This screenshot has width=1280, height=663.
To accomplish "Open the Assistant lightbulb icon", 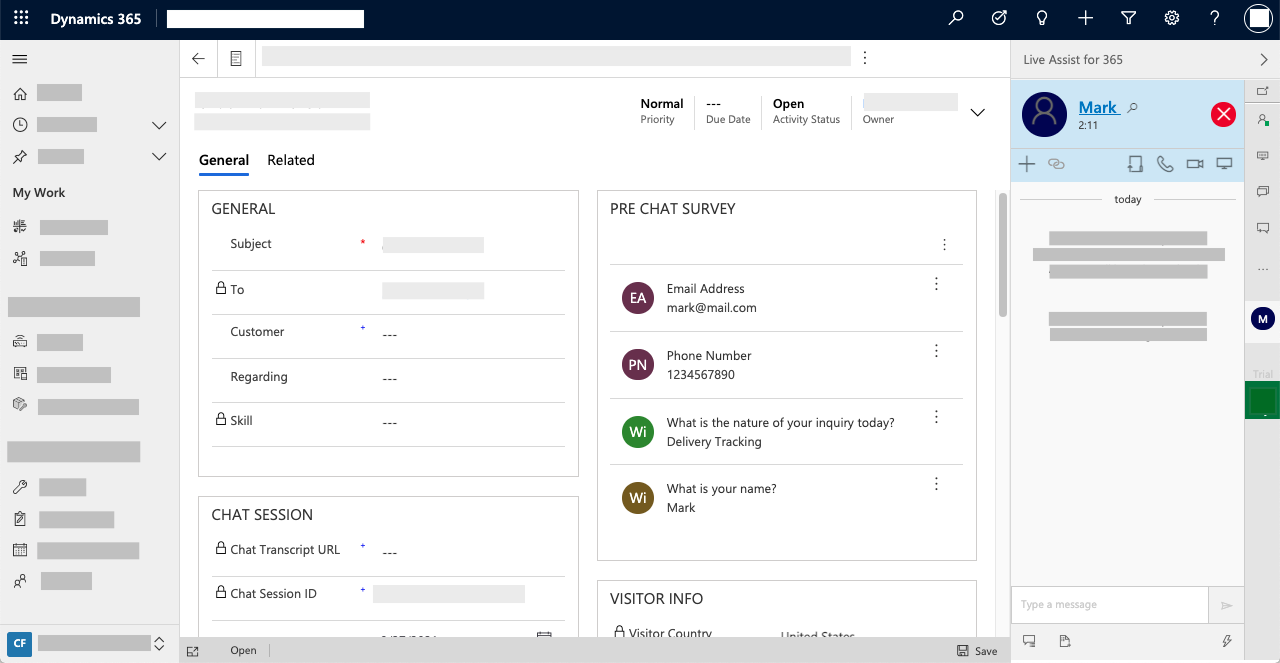I will pos(1042,18).
